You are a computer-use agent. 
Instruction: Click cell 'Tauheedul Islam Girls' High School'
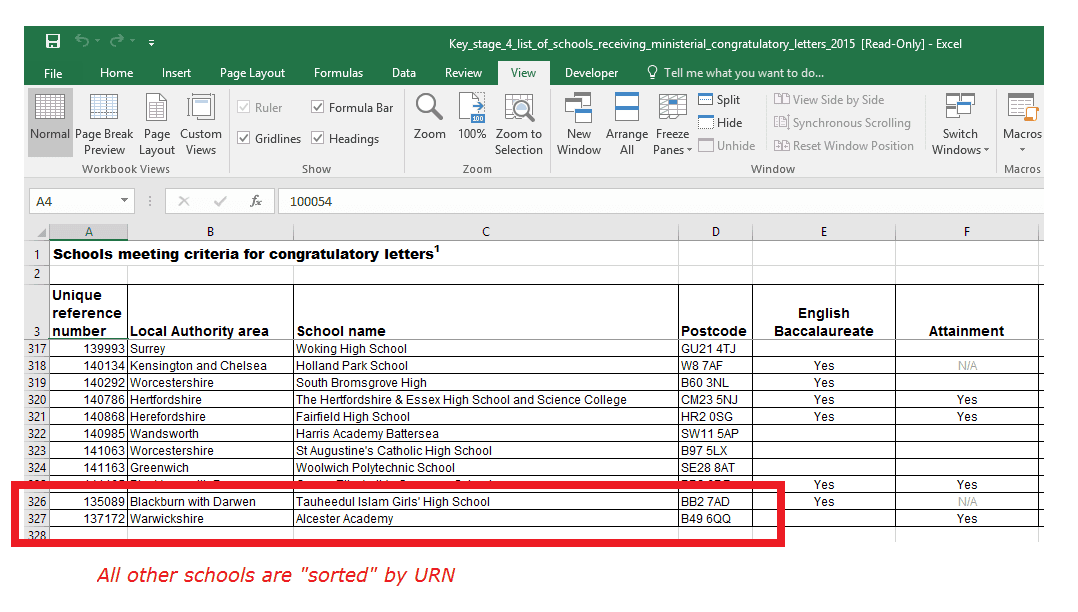point(485,502)
